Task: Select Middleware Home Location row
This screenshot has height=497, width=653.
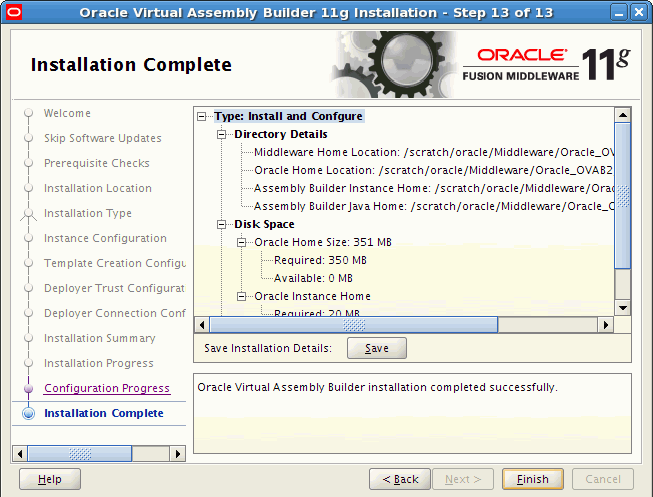Action: pyautogui.click(x=434, y=152)
